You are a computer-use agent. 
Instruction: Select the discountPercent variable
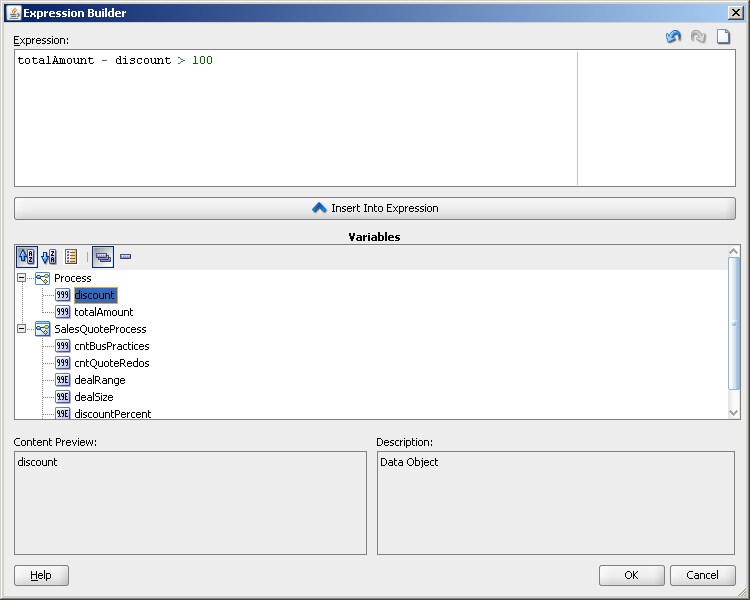pos(113,414)
